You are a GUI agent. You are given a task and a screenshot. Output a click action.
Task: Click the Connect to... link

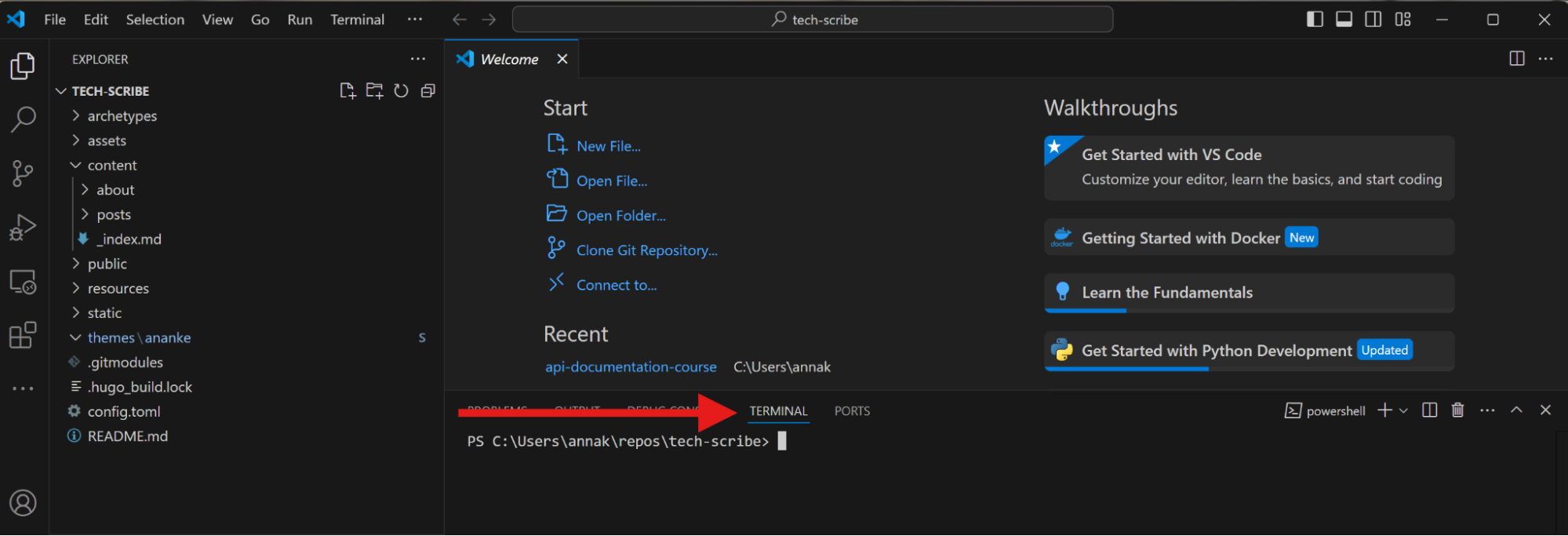click(x=617, y=285)
